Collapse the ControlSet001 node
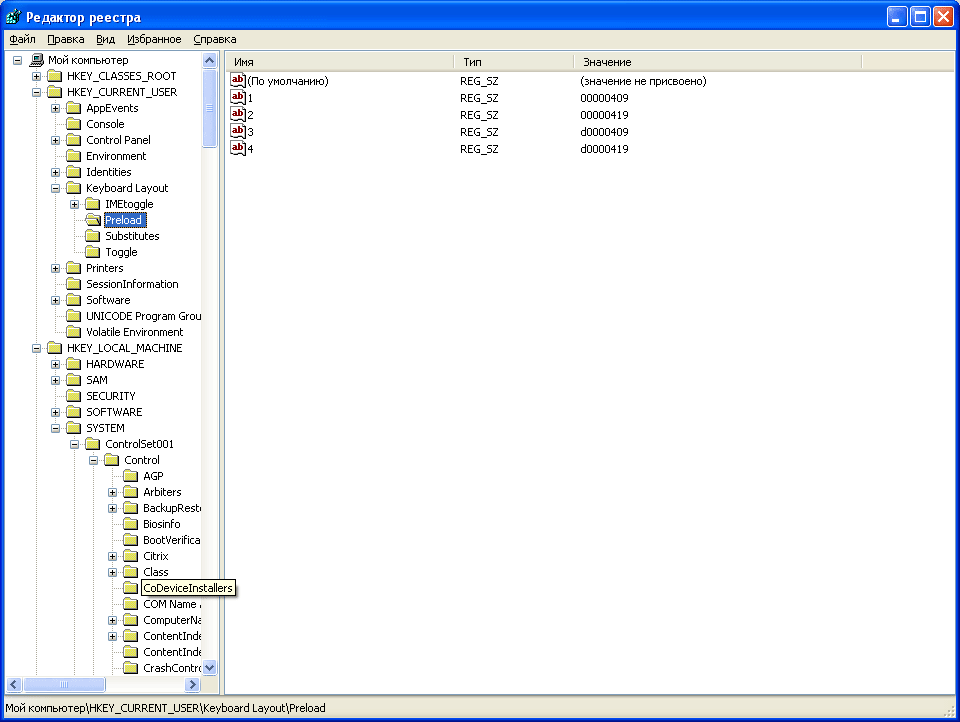Screen dimensions: 960x722 [x=75, y=444]
